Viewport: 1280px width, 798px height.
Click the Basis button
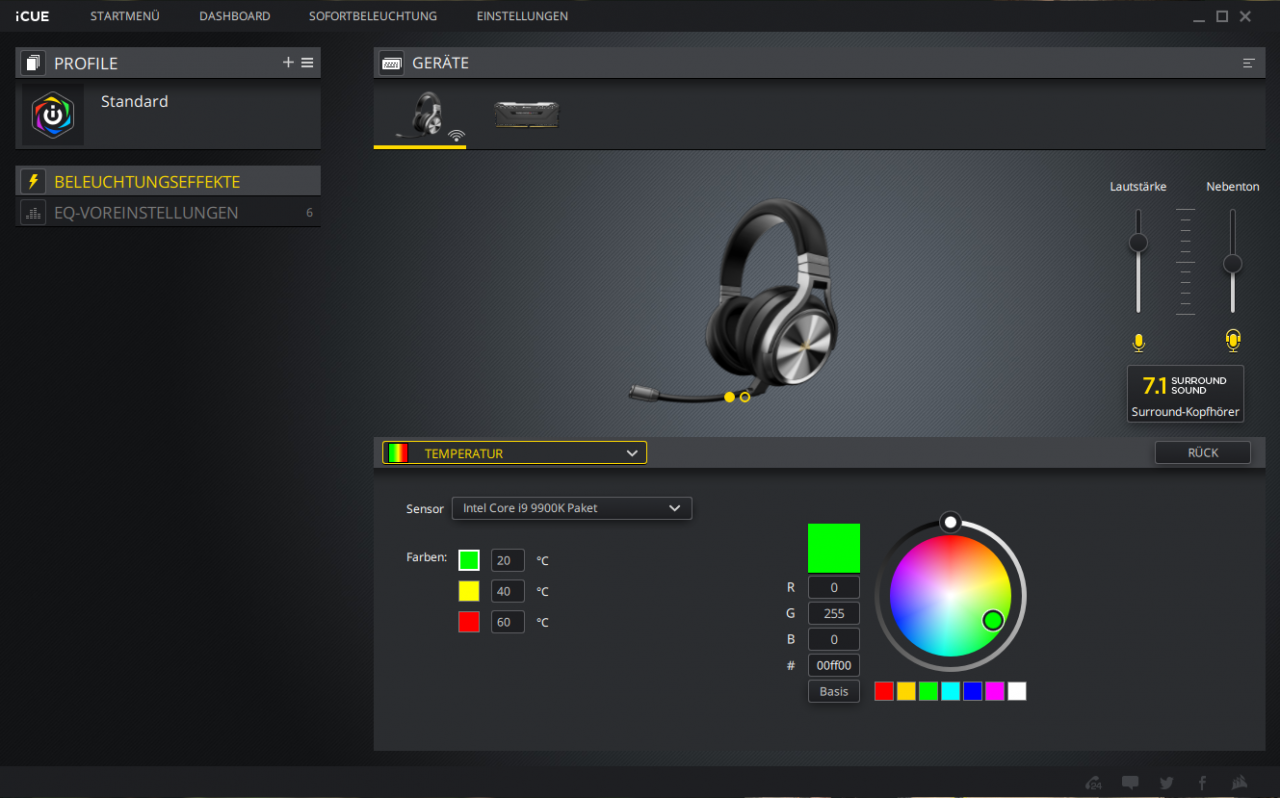pos(834,691)
